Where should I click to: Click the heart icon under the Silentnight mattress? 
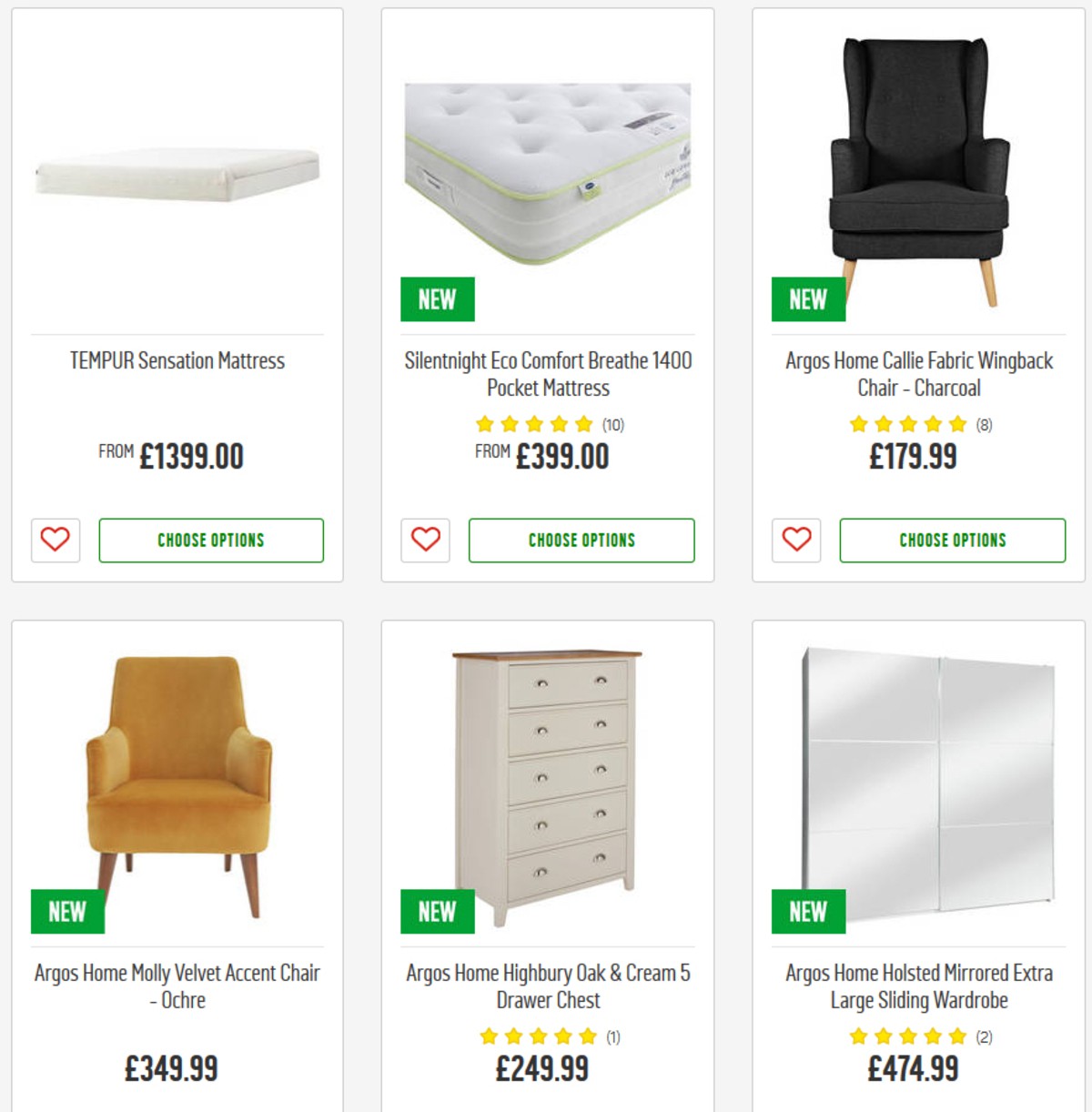tap(425, 541)
